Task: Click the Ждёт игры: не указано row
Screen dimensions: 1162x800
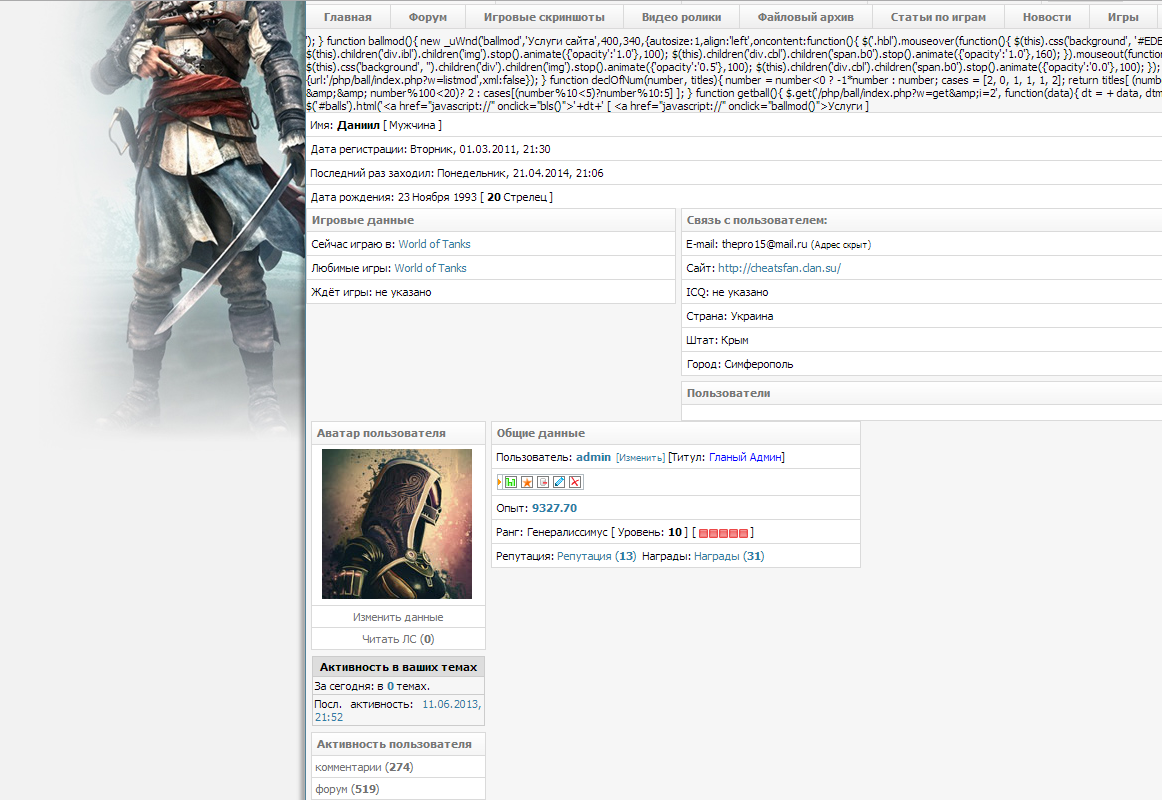Action: 491,293
